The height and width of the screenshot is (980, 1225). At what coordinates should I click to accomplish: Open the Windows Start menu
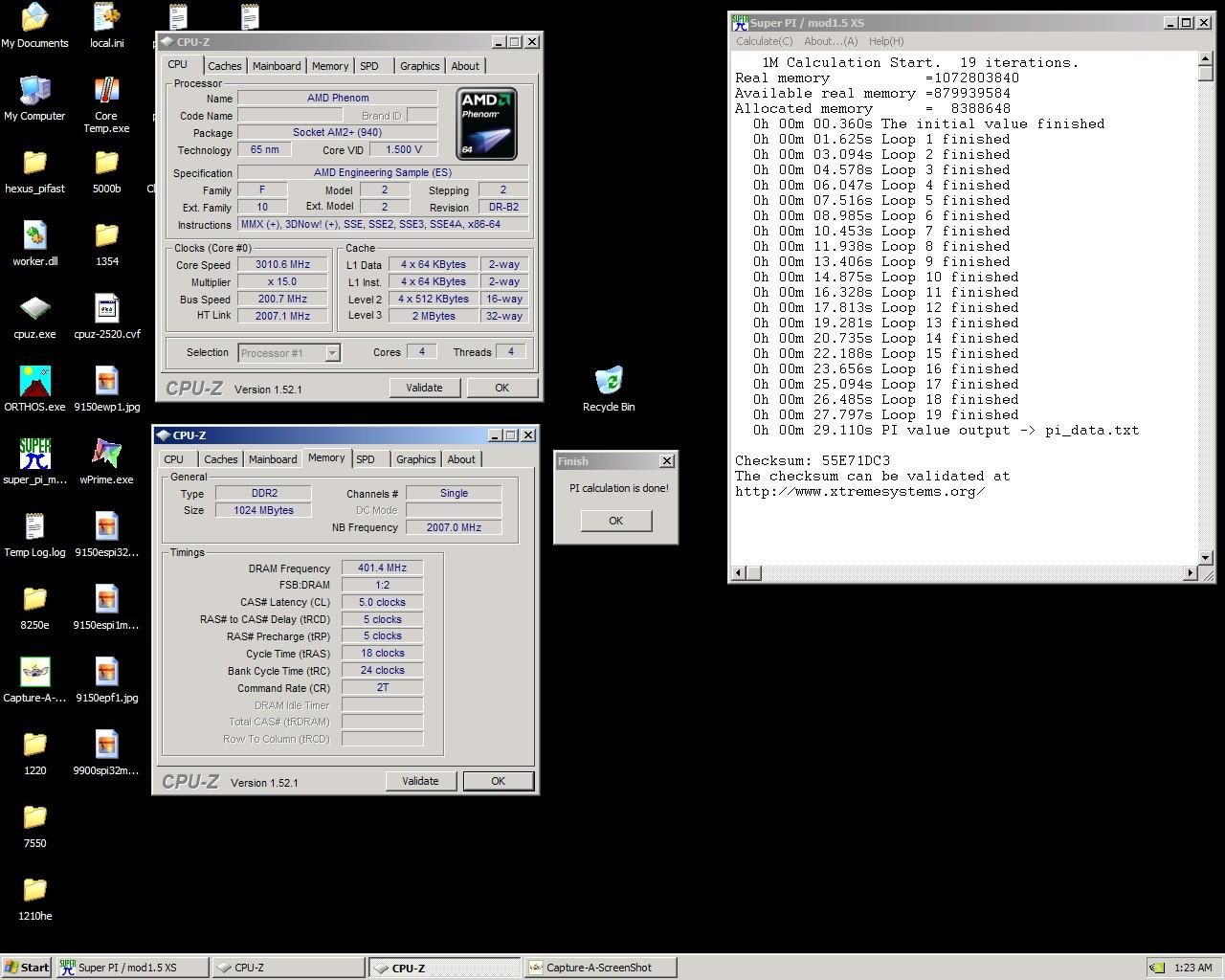tap(27, 968)
